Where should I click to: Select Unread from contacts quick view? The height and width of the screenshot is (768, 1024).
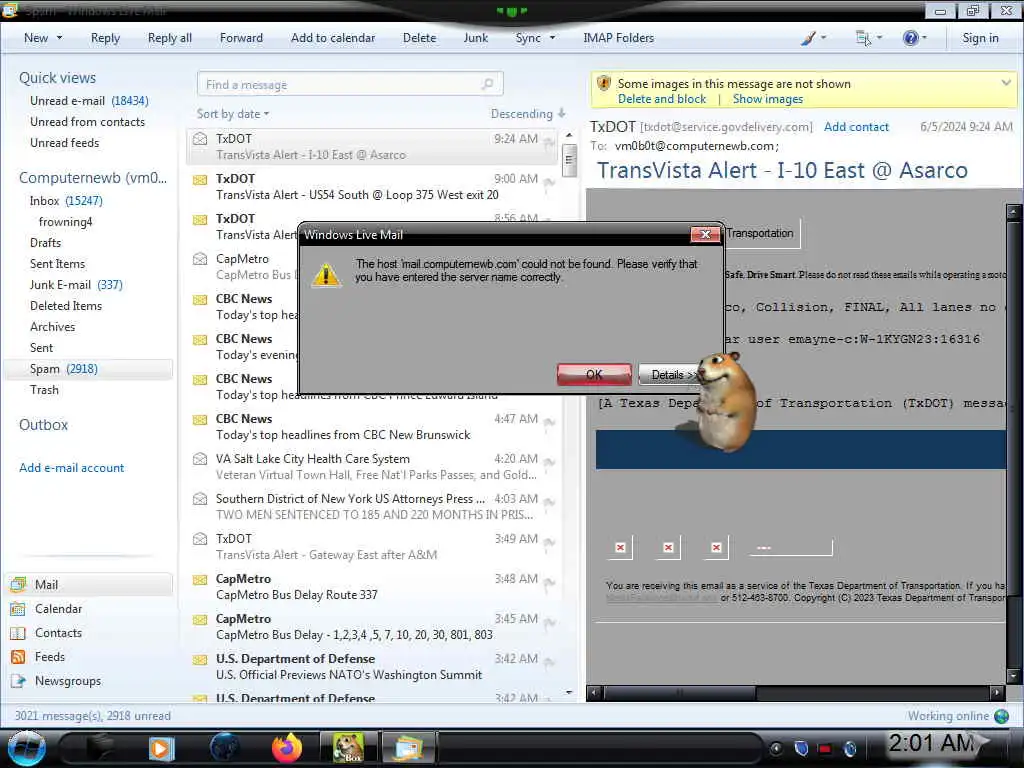click(88, 121)
